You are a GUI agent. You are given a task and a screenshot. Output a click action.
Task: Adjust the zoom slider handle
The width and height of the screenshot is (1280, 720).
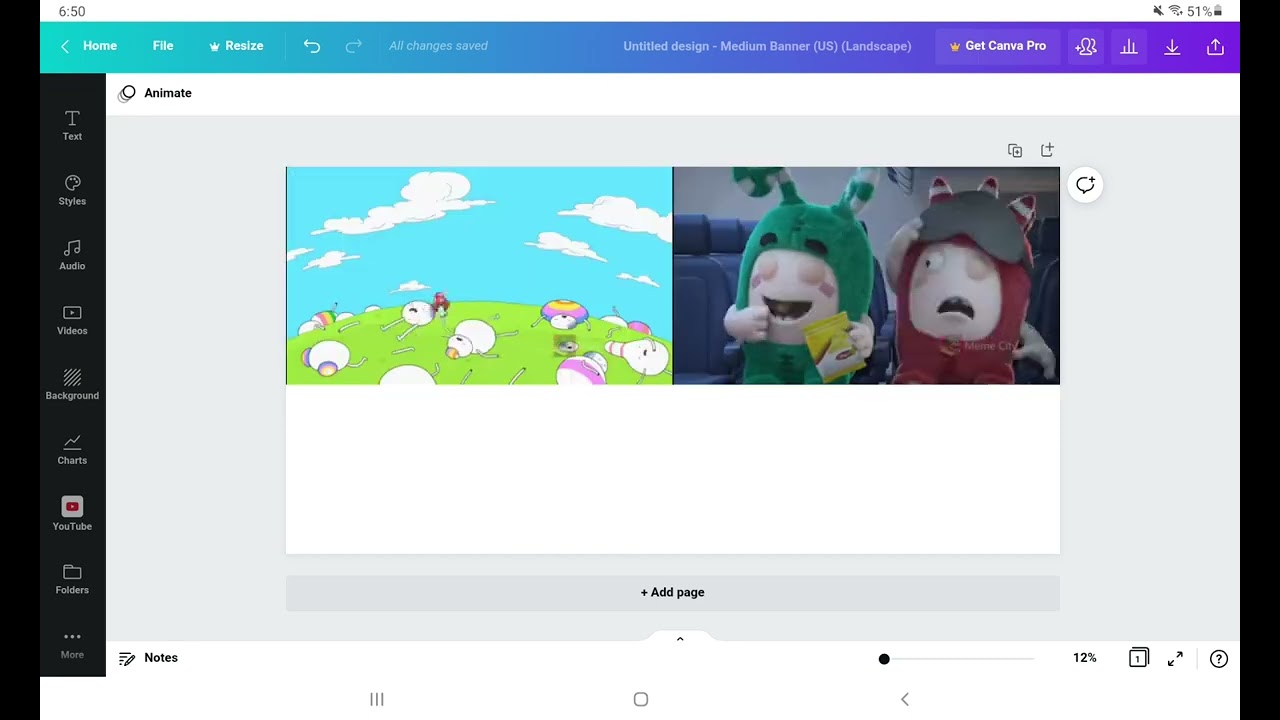pyautogui.click(x=884, y=659)
